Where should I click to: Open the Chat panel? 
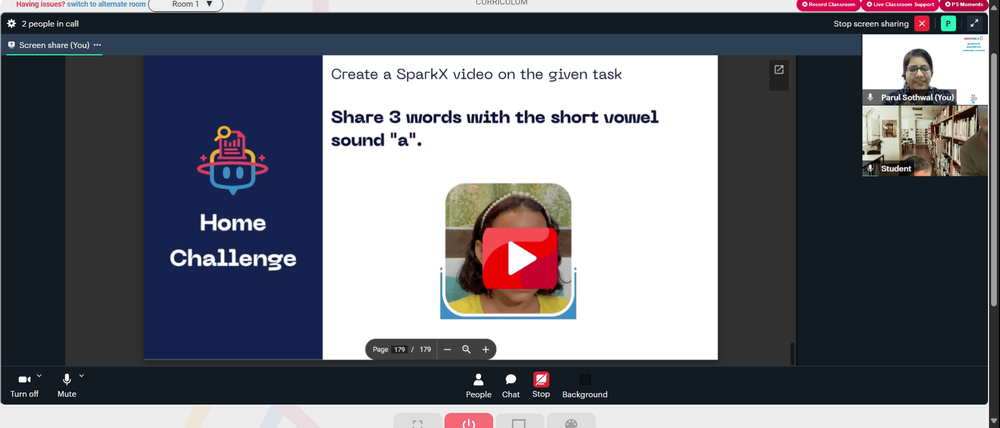(x=511, y=386)
